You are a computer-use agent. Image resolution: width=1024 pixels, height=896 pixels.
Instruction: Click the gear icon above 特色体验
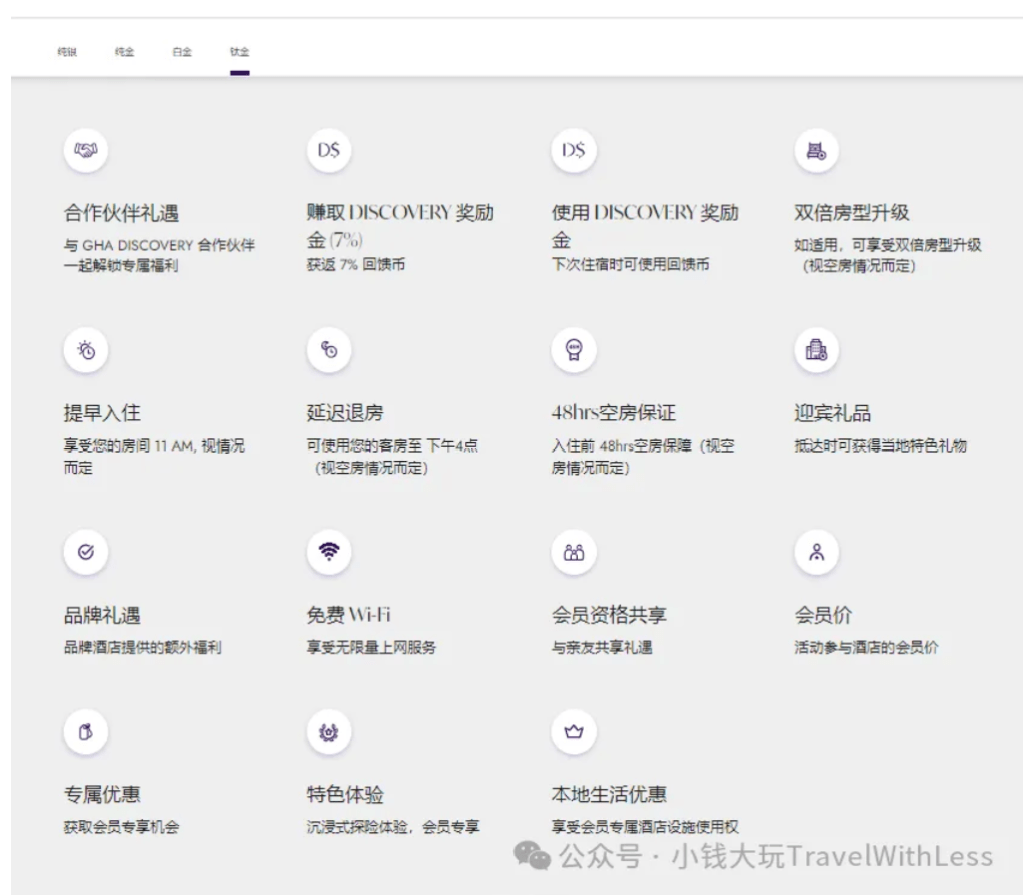coord(329,732)
